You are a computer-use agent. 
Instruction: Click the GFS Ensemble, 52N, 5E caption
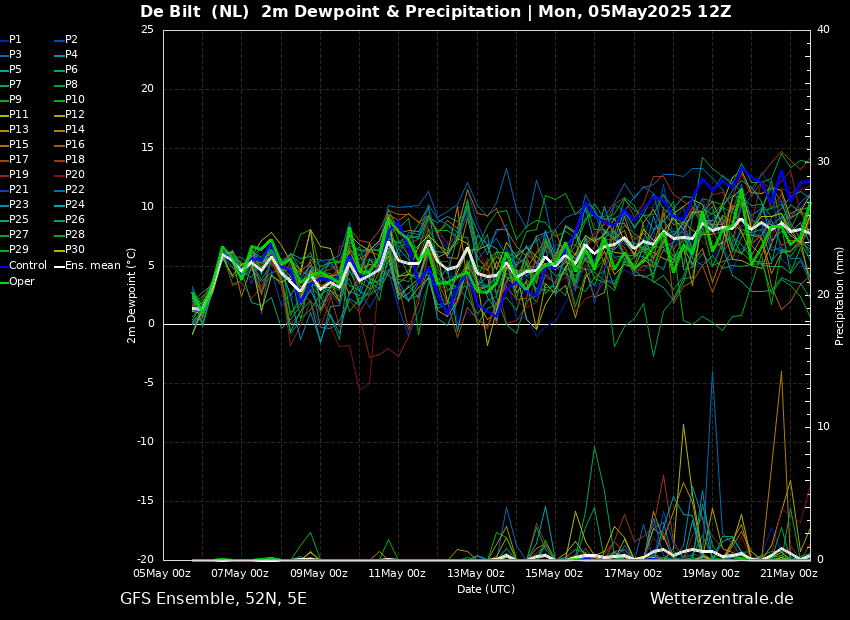pyautogui.click(x=213, y=599)
